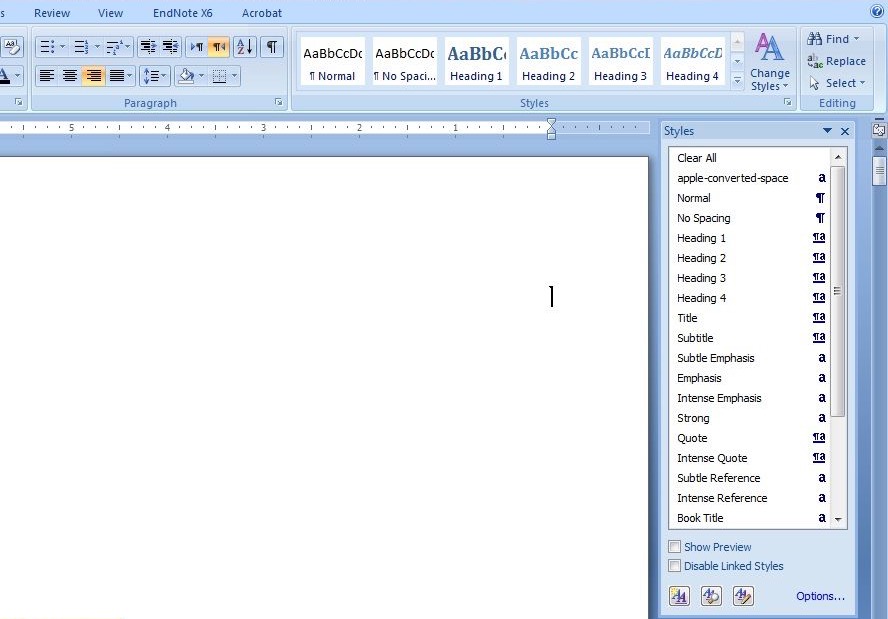Open the New Style icon in Styles pane

[x=680, y=596]
